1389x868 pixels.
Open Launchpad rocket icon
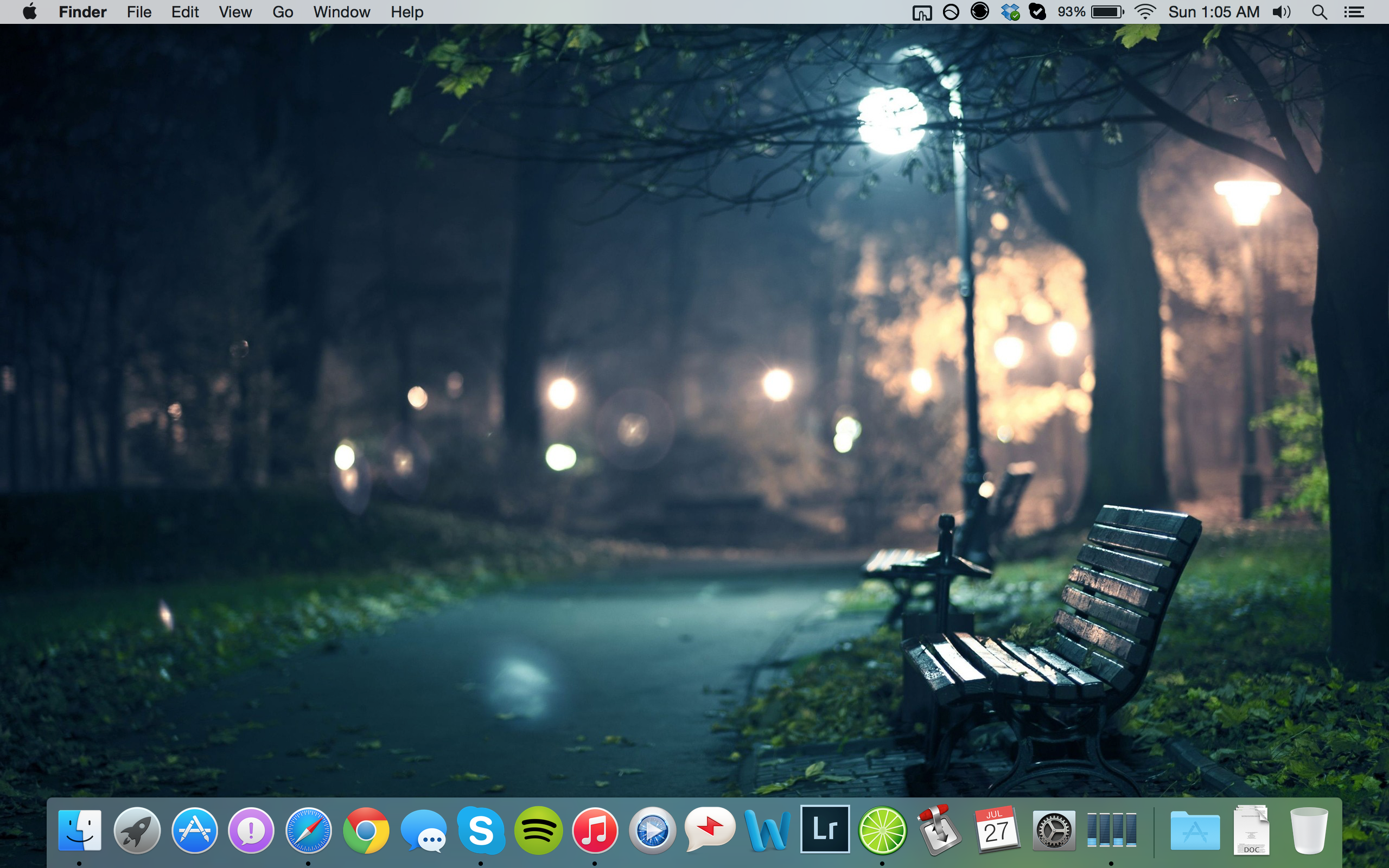(137, 830)
